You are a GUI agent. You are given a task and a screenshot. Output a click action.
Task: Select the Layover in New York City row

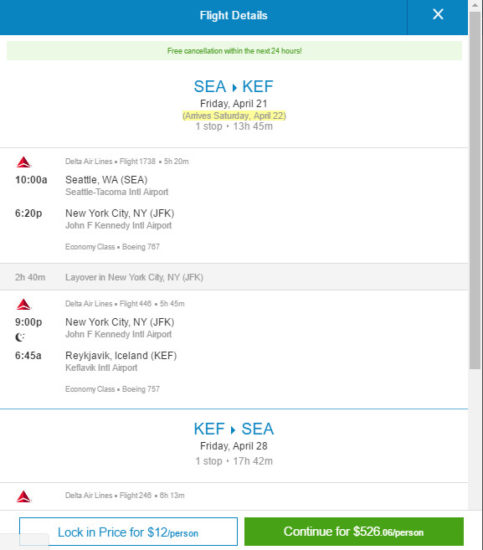click(x=234, y=277)
